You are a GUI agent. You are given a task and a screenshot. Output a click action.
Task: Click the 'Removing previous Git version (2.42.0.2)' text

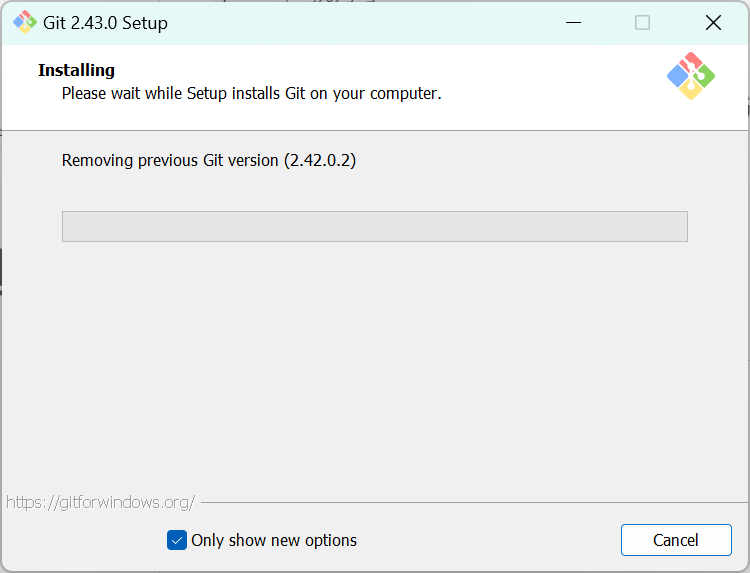209,160
